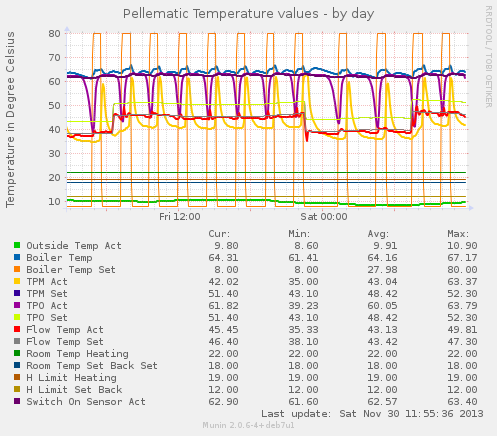Click the Boiler Temp Set average 27.98
497x436 pixels.
coord(382,270)
